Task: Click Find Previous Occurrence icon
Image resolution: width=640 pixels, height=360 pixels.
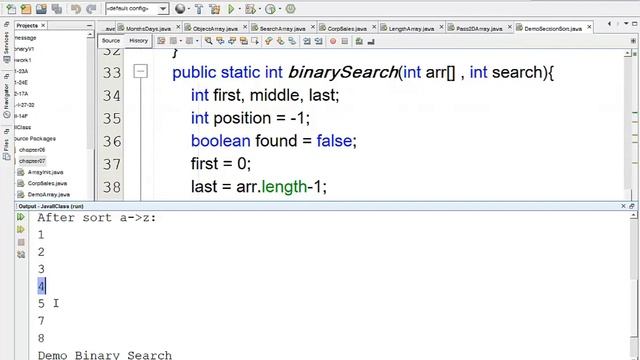Action: 220,41
